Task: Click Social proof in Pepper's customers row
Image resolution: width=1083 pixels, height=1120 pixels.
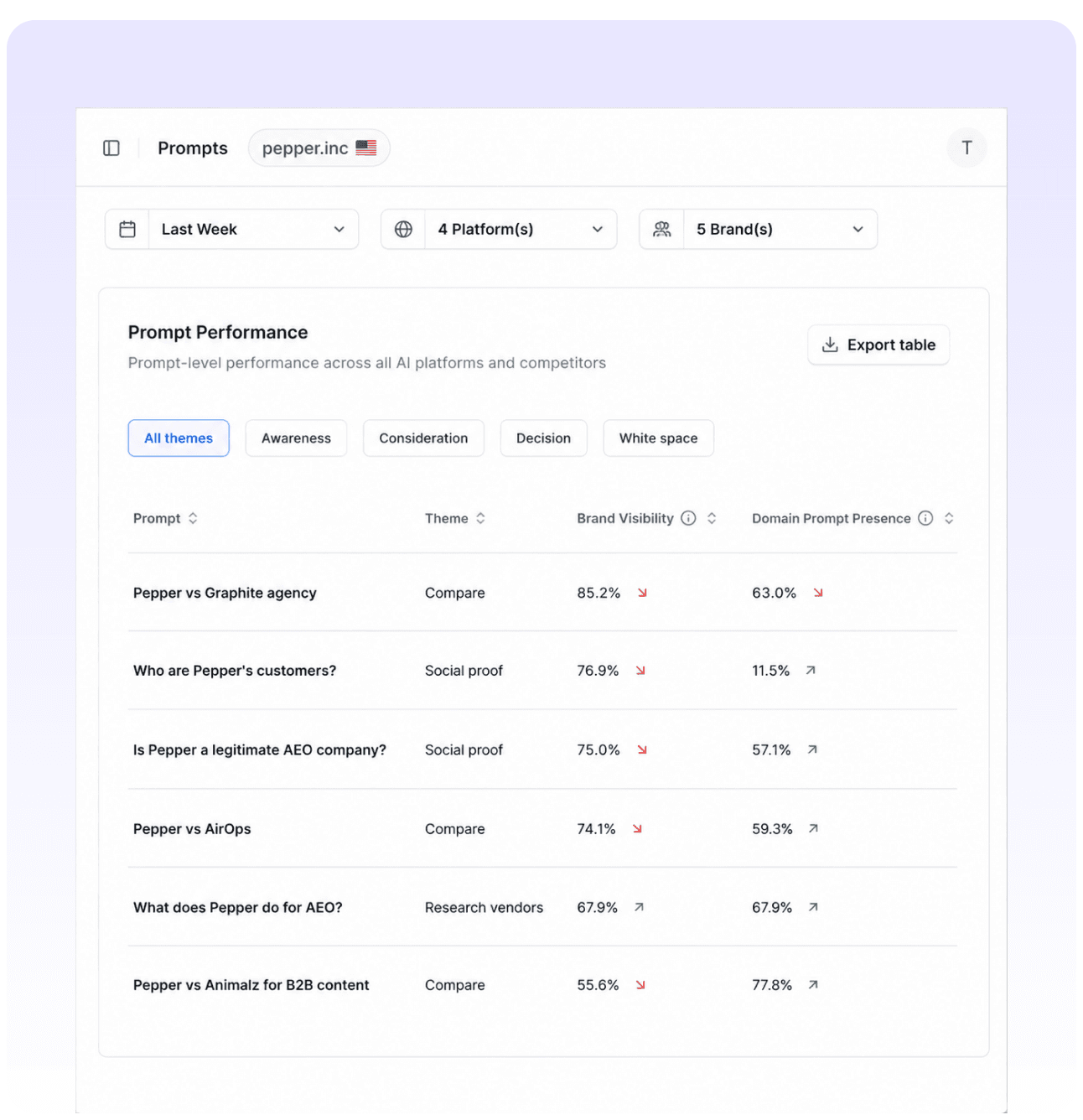Action: (x=464, y=671)
